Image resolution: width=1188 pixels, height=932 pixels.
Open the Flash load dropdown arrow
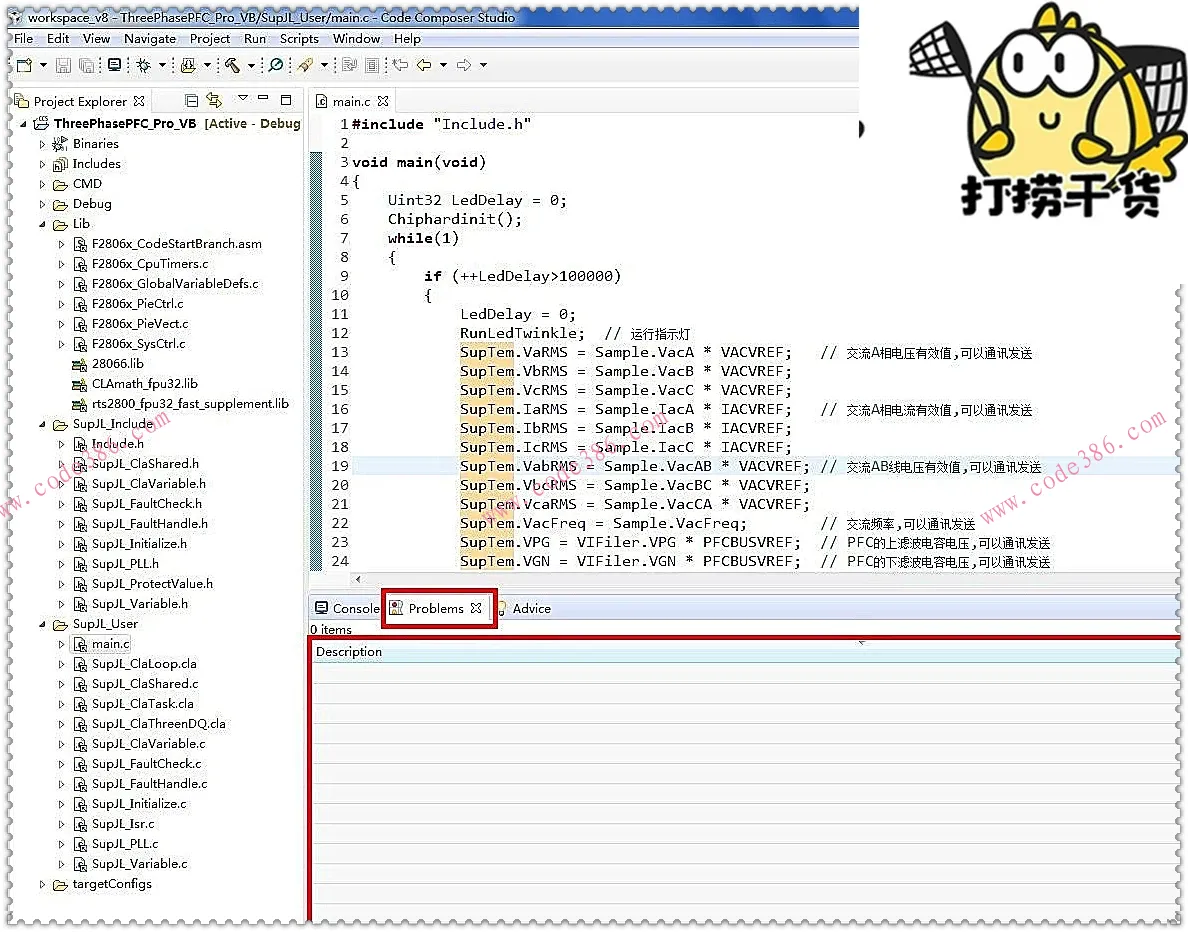tap(207, 65)
